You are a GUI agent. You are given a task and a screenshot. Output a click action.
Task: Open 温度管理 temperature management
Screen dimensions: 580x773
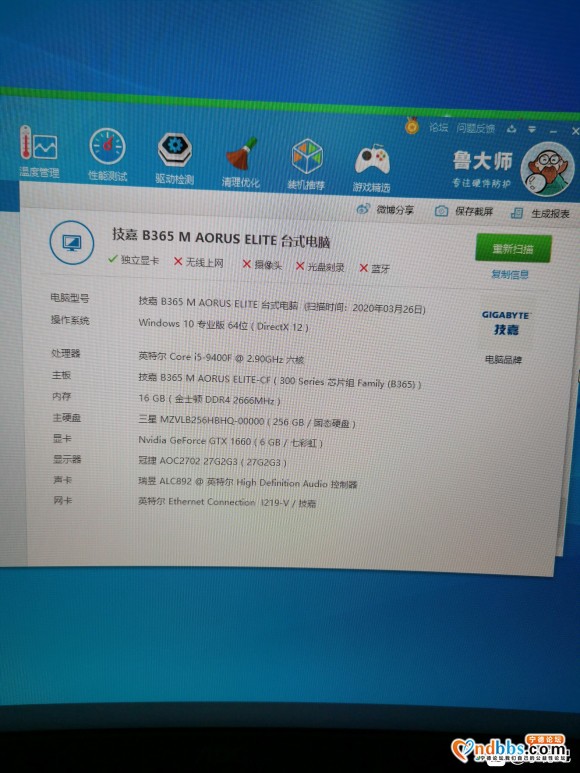(x=39, y=151)
